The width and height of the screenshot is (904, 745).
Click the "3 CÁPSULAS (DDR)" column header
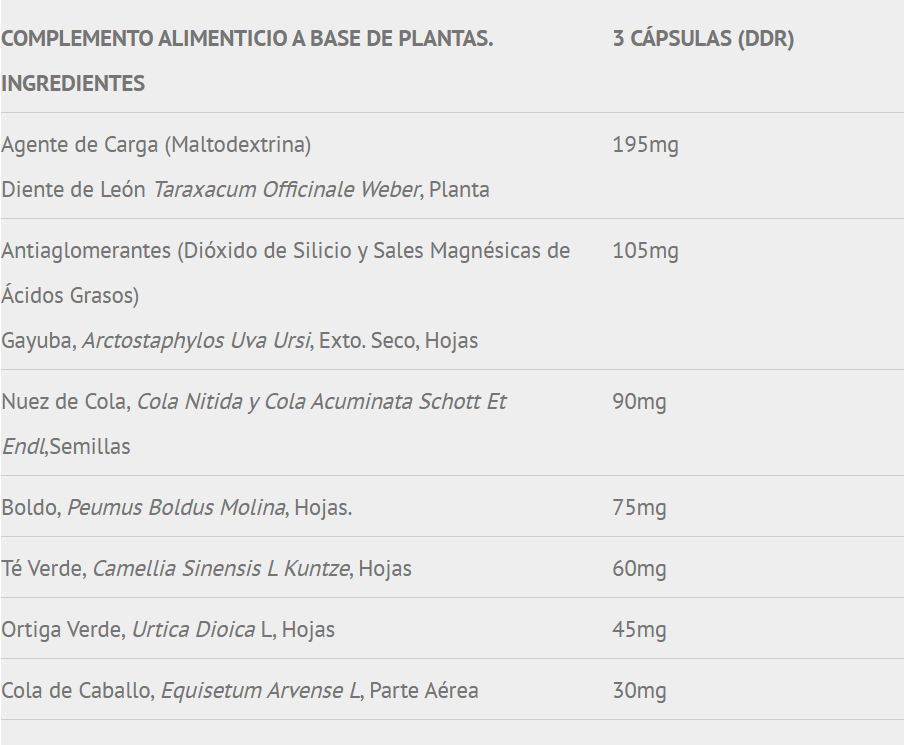tap(703, 39)
